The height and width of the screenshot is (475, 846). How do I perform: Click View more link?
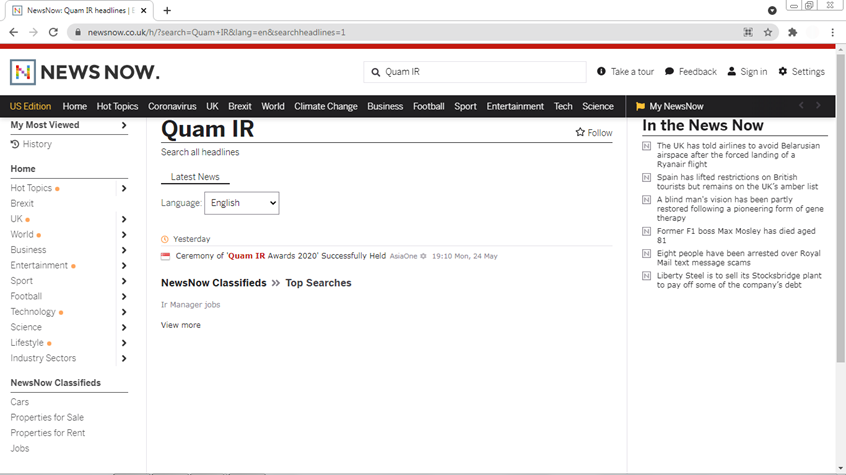pyautogui.click(x=181, y=325)
